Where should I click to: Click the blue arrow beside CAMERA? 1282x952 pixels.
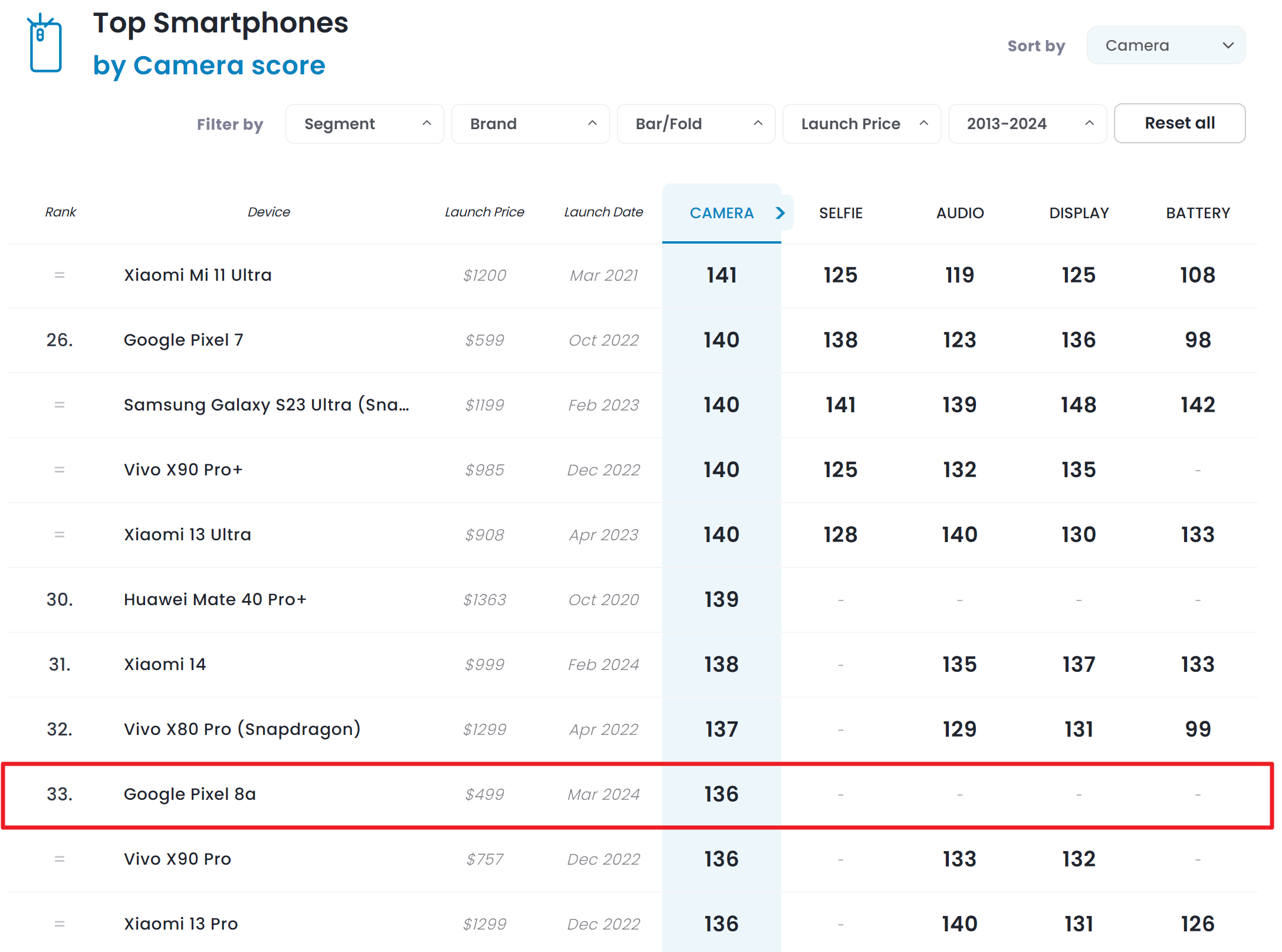click(x=780, y=213)
